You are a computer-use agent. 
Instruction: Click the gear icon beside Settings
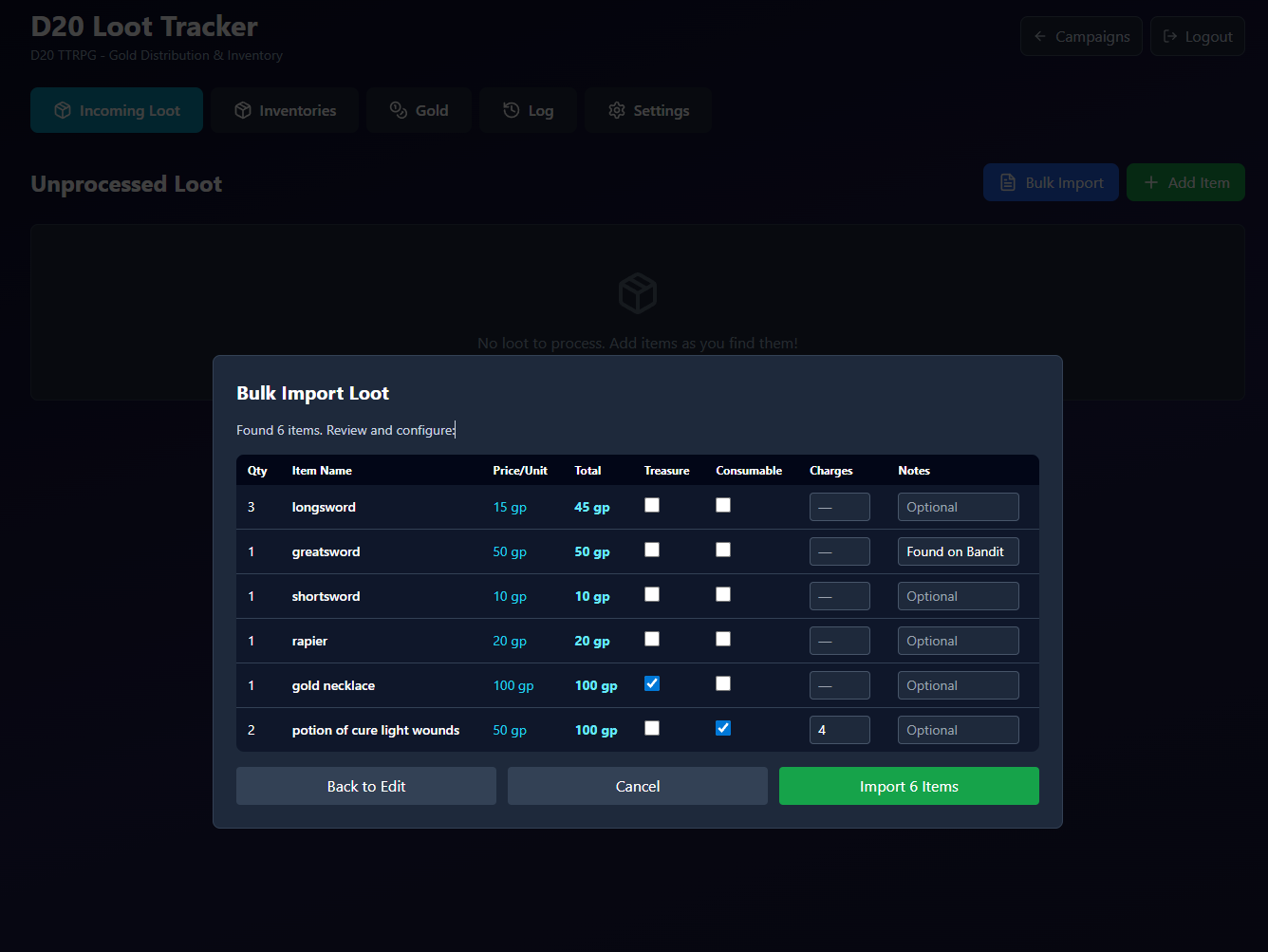pyautogui.click(x=617, y=110)
